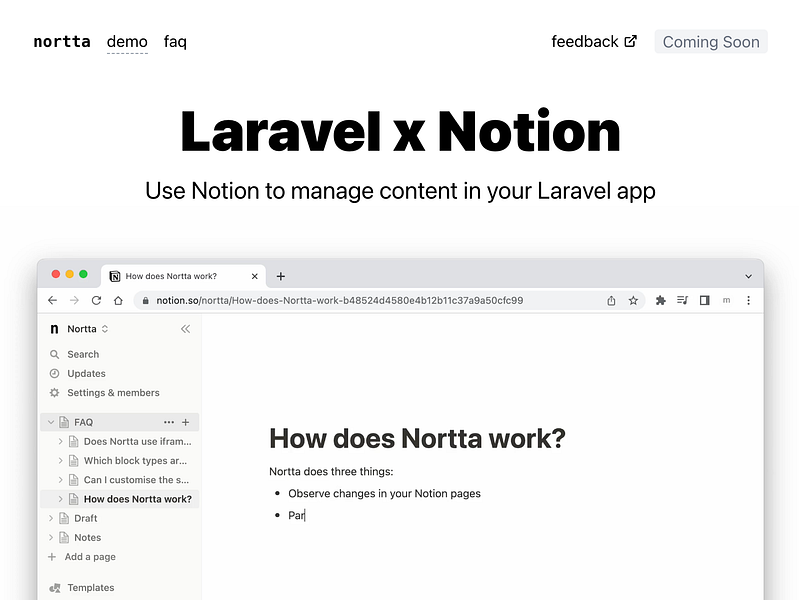Click the Templates shapes icon
The width and height of the screenshot is (799, 600).
tap(55, 588)
